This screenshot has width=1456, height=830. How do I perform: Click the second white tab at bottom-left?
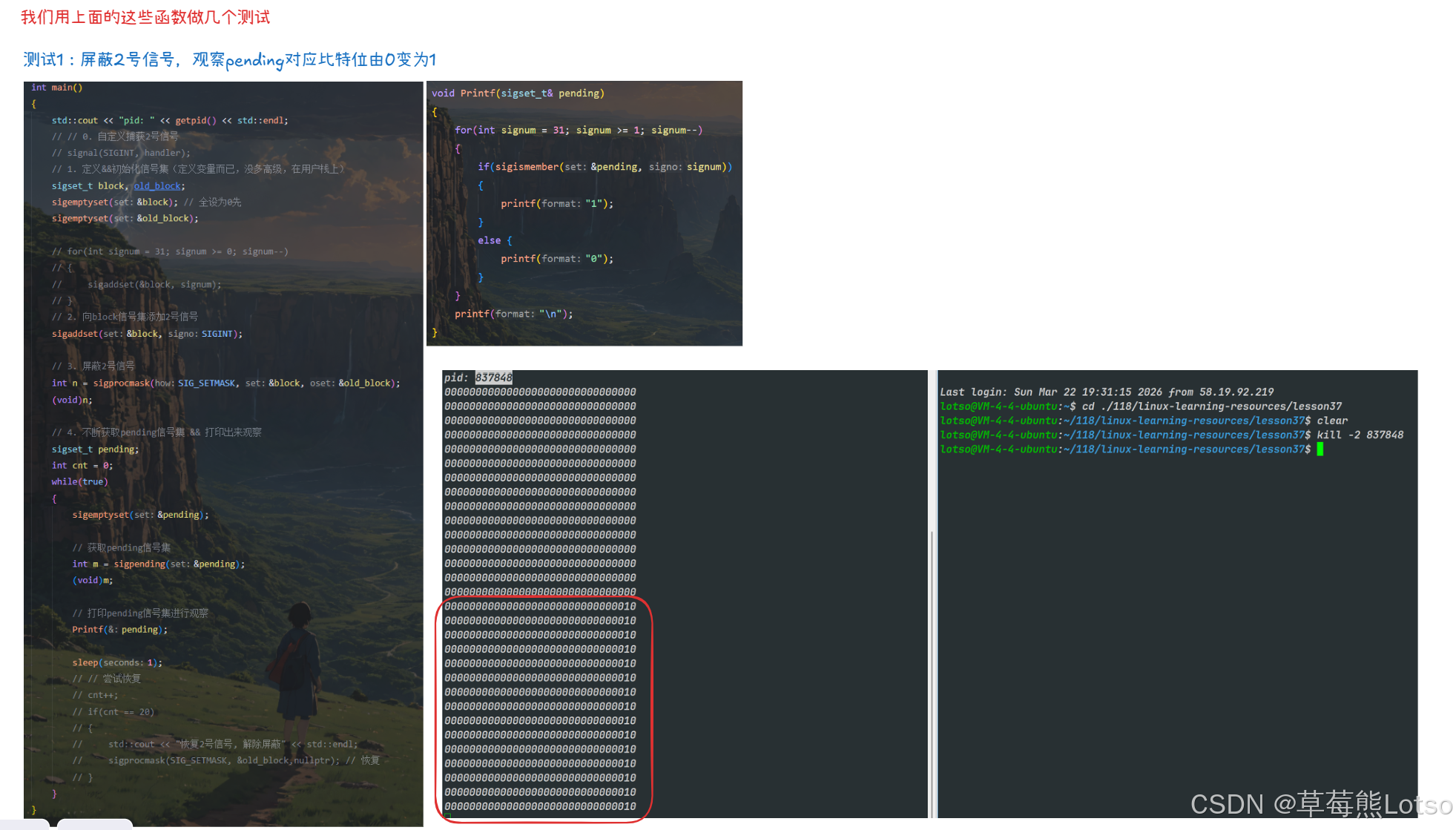pyautogui.click(x=95, y=824)
